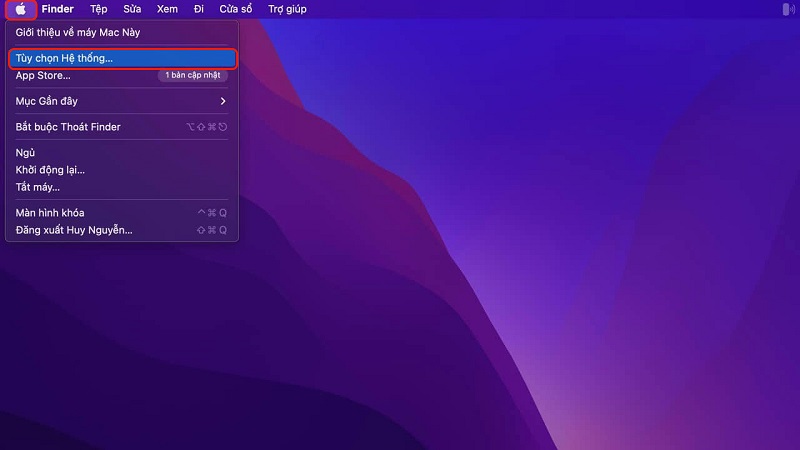Select Bắt buộc Thoát Finder
This screenshot has height=450, width=800.
(x=68, y=127)
